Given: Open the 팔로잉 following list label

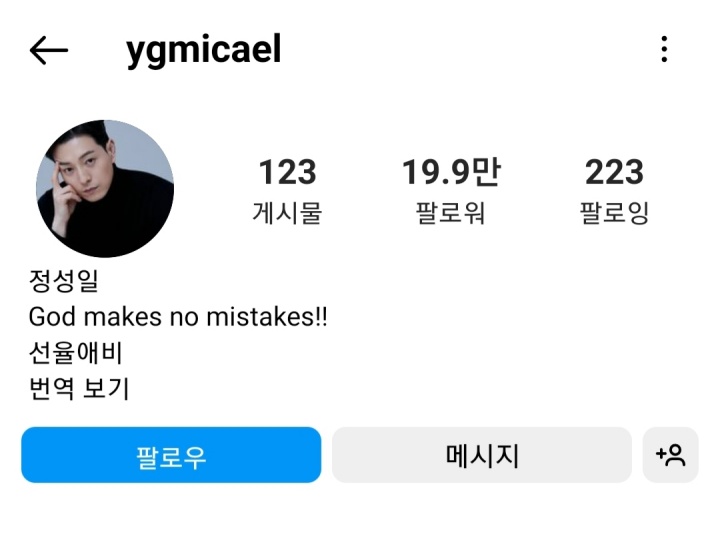Looking at the screenshot, I should 614,213.
